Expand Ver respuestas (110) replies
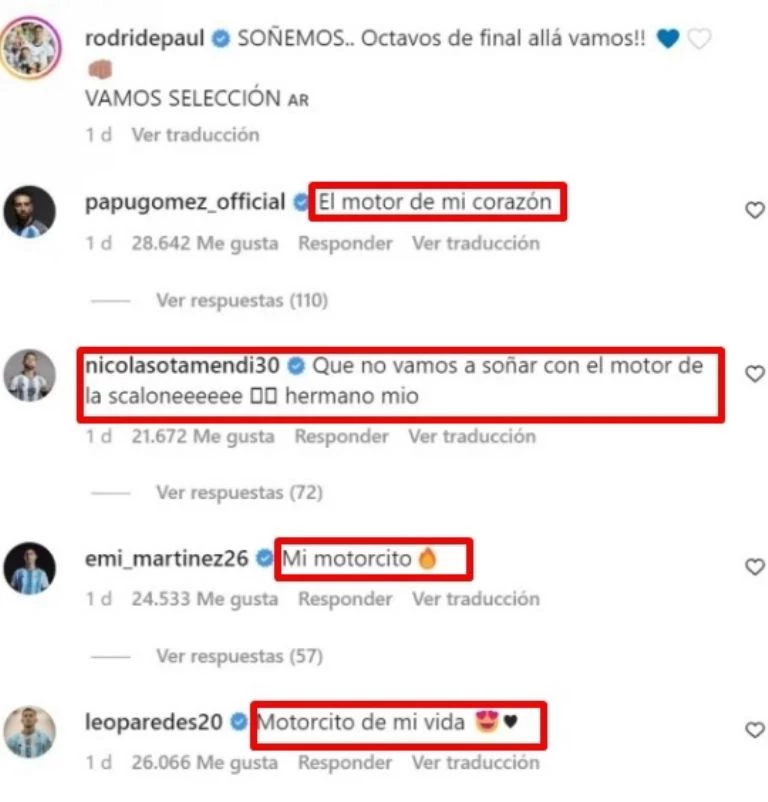Image resolution: width=768 pixels, height=802 pixels. (242, 300)
